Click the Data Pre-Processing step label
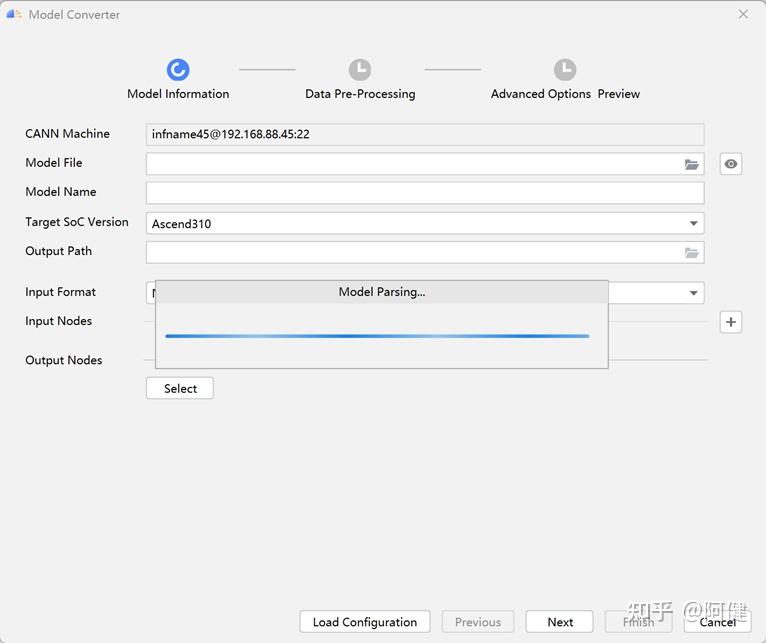Screen dimensions: 766x643 click(360, 94)
